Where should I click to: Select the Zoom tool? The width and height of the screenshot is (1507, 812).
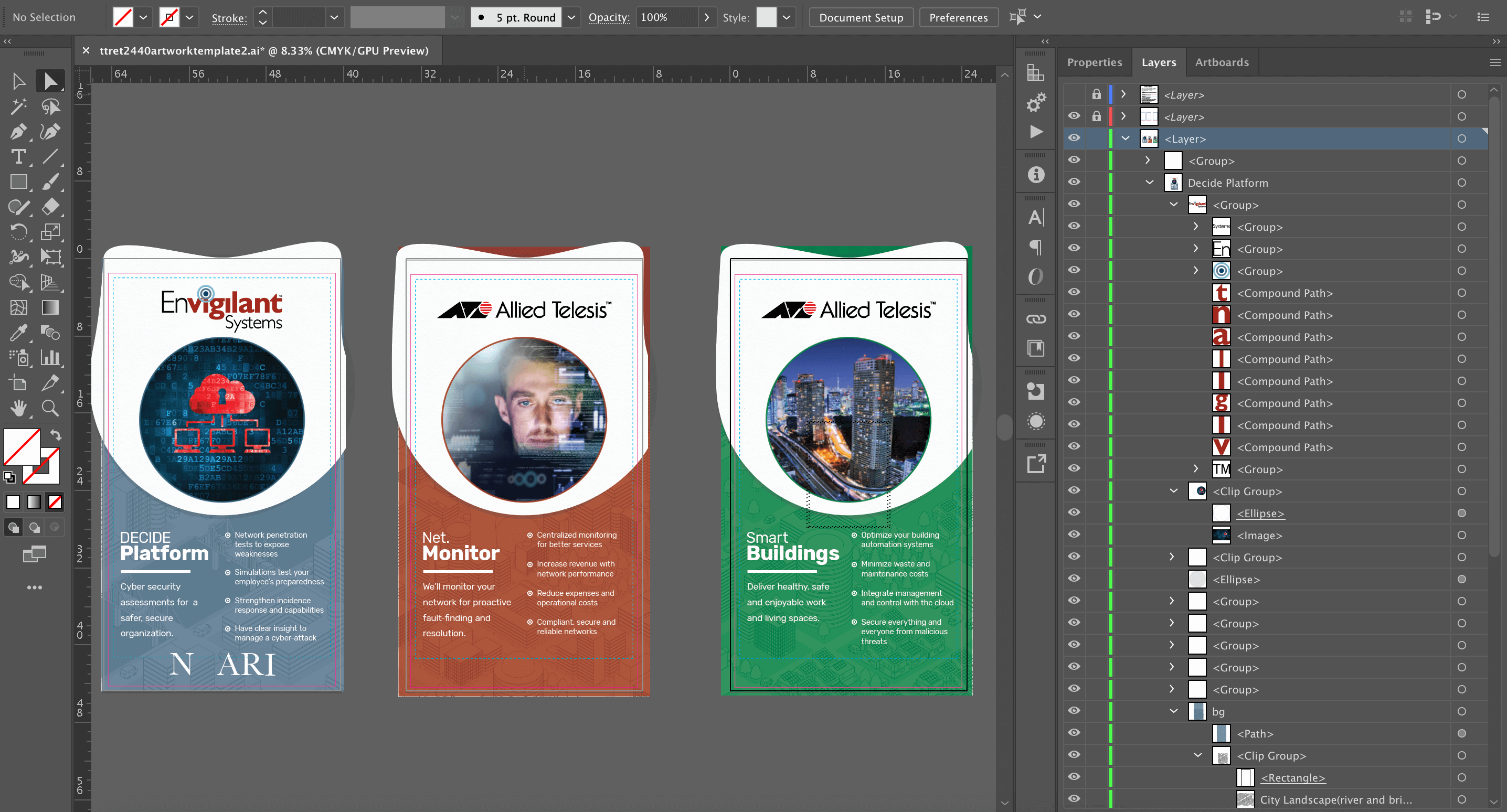click(x=50, y=408)
